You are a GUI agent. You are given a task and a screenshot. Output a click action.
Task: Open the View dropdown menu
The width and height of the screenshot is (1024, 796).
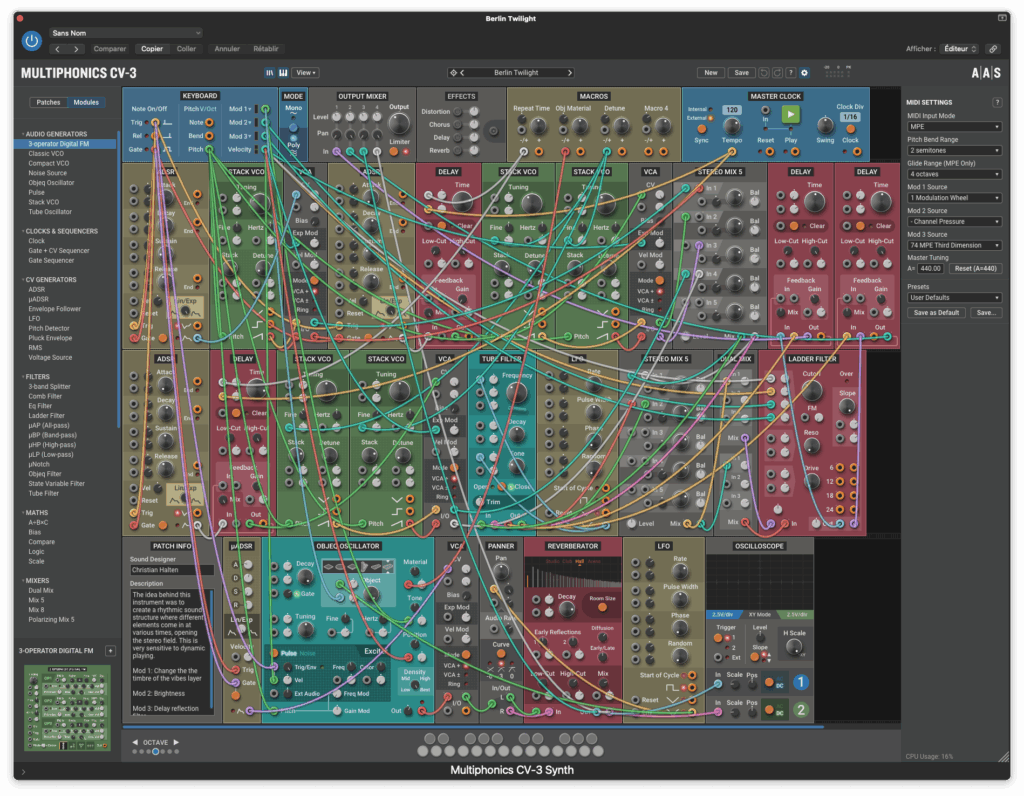click(x=305, y=73)
